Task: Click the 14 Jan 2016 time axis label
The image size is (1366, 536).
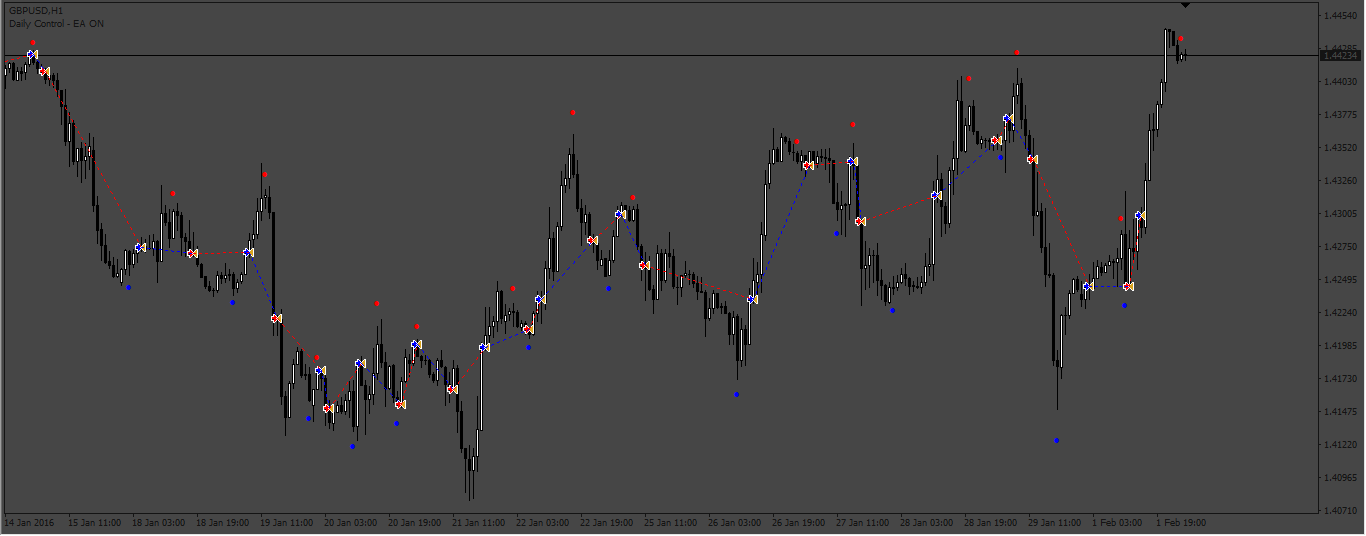Action: click(x=29, y=523)
